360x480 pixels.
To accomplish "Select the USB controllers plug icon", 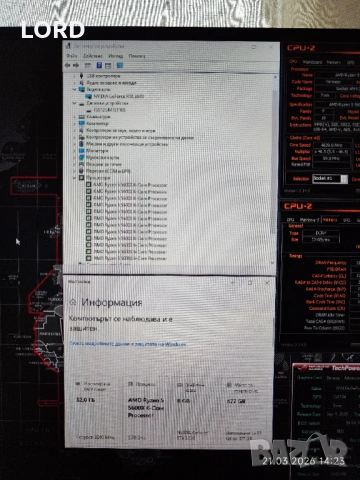I will [x=81, y=76].
